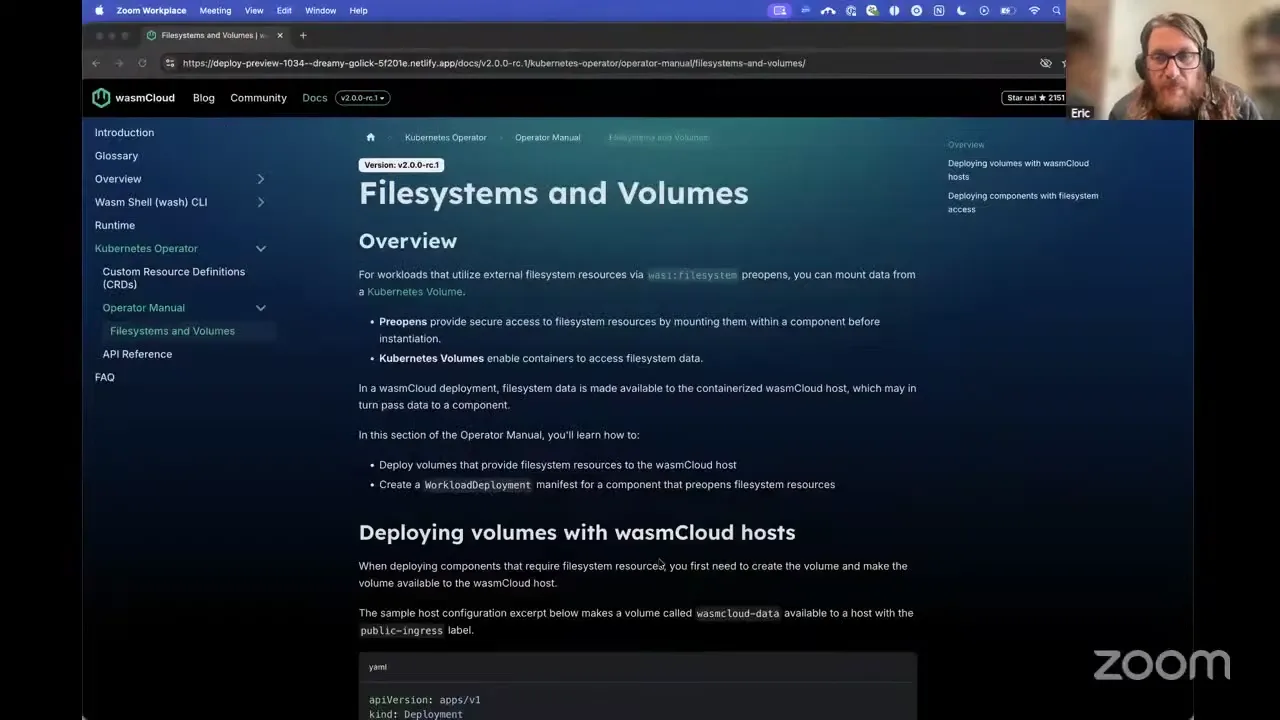Click Operator Manual breadcrumb

coord(547,137)
